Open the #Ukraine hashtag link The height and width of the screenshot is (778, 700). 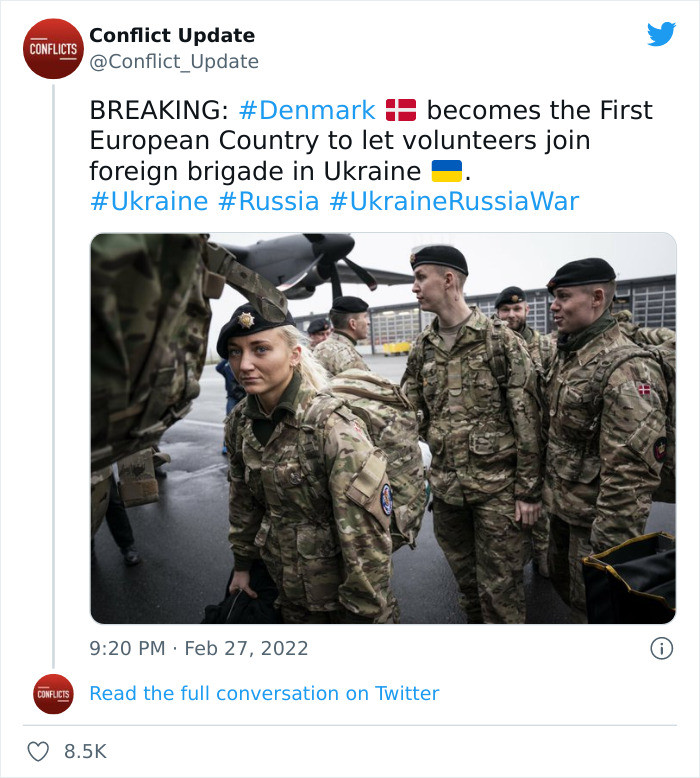[148, 201]
